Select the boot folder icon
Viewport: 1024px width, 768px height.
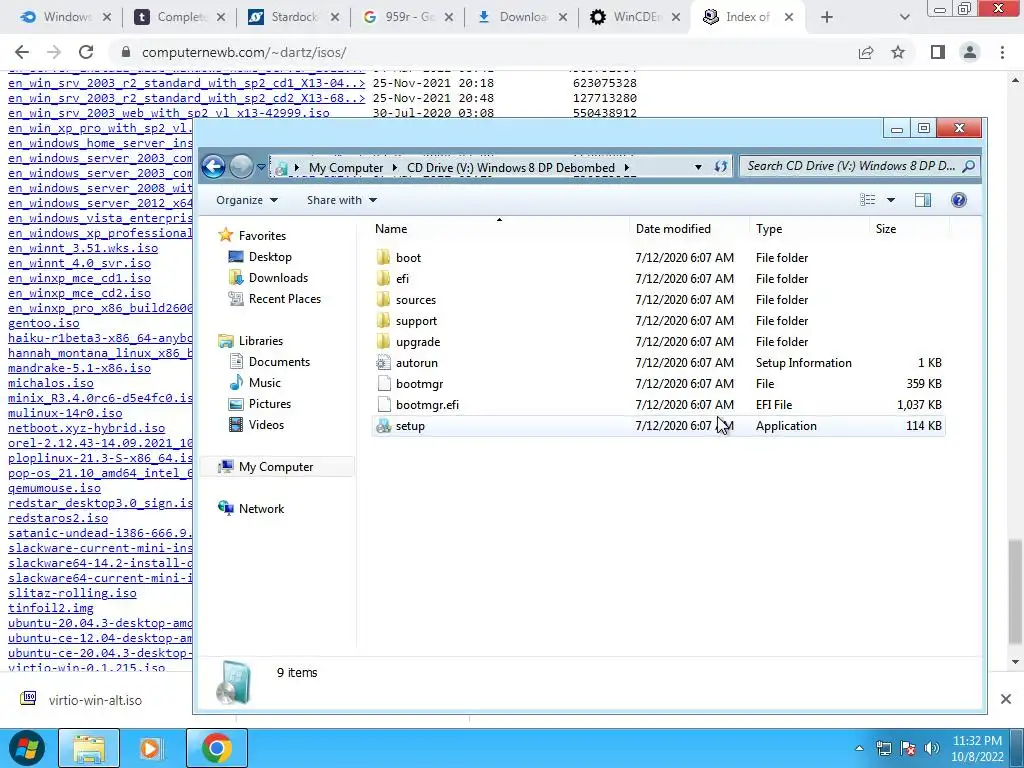pos(383,257)
